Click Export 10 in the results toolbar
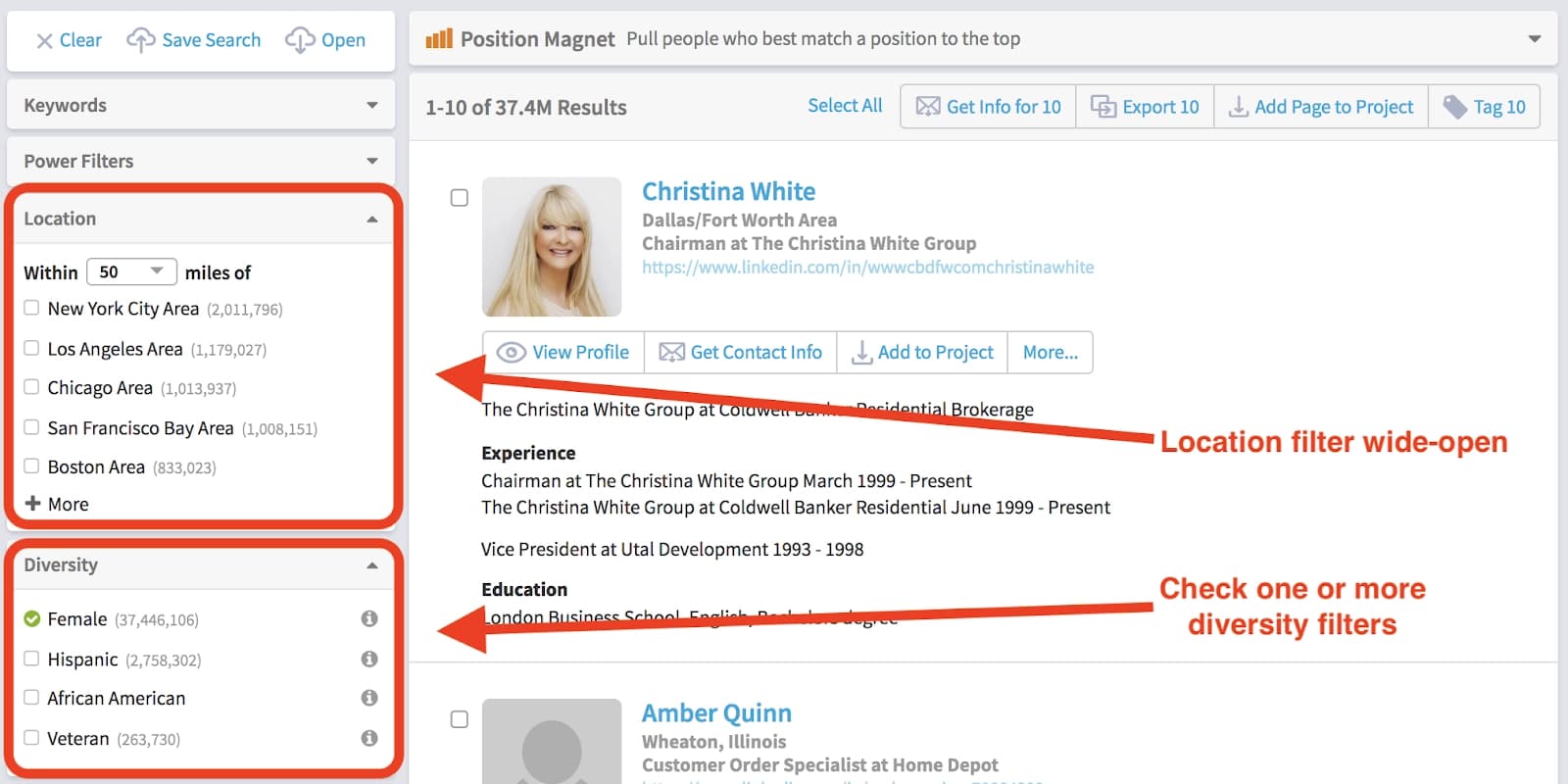The image size is (1568, 784). pyautogui.click(x=1145, y=107)
